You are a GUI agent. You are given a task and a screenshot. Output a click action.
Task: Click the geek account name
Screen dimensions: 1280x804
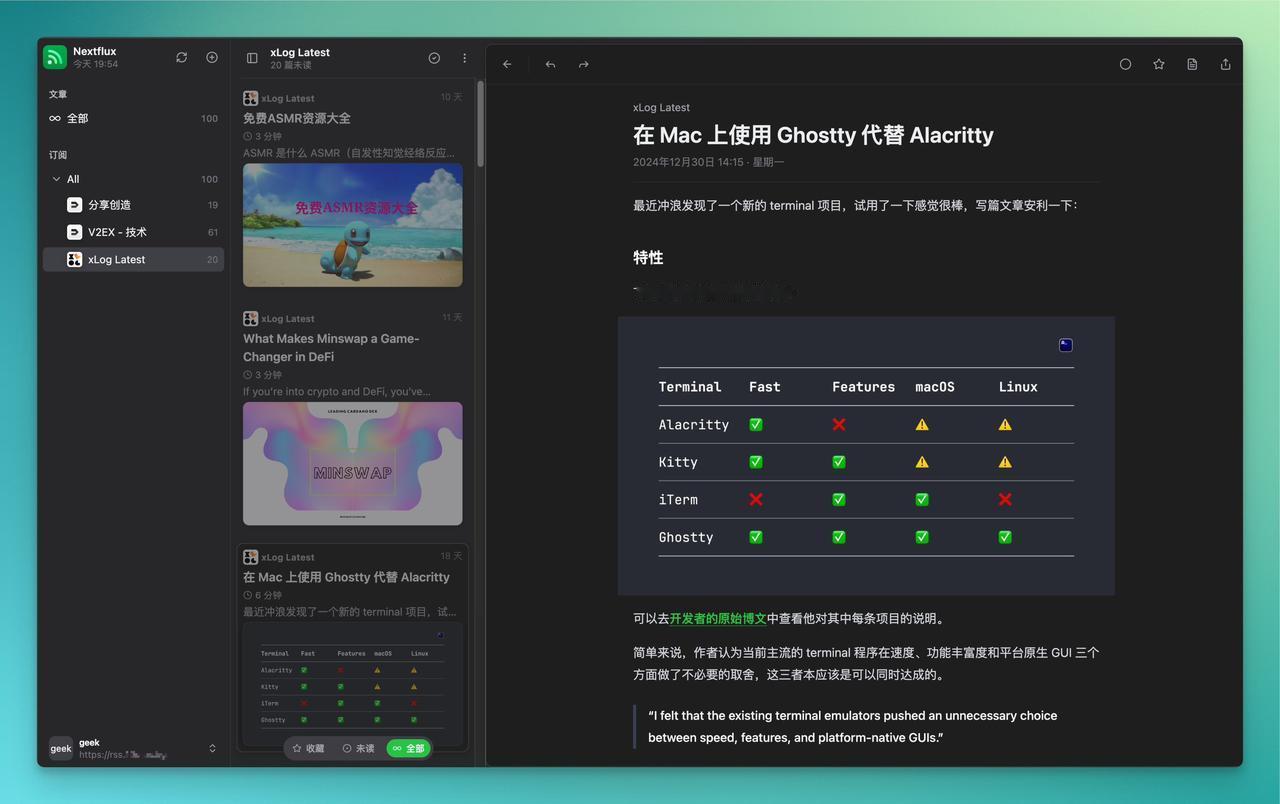tap(89, 743)
